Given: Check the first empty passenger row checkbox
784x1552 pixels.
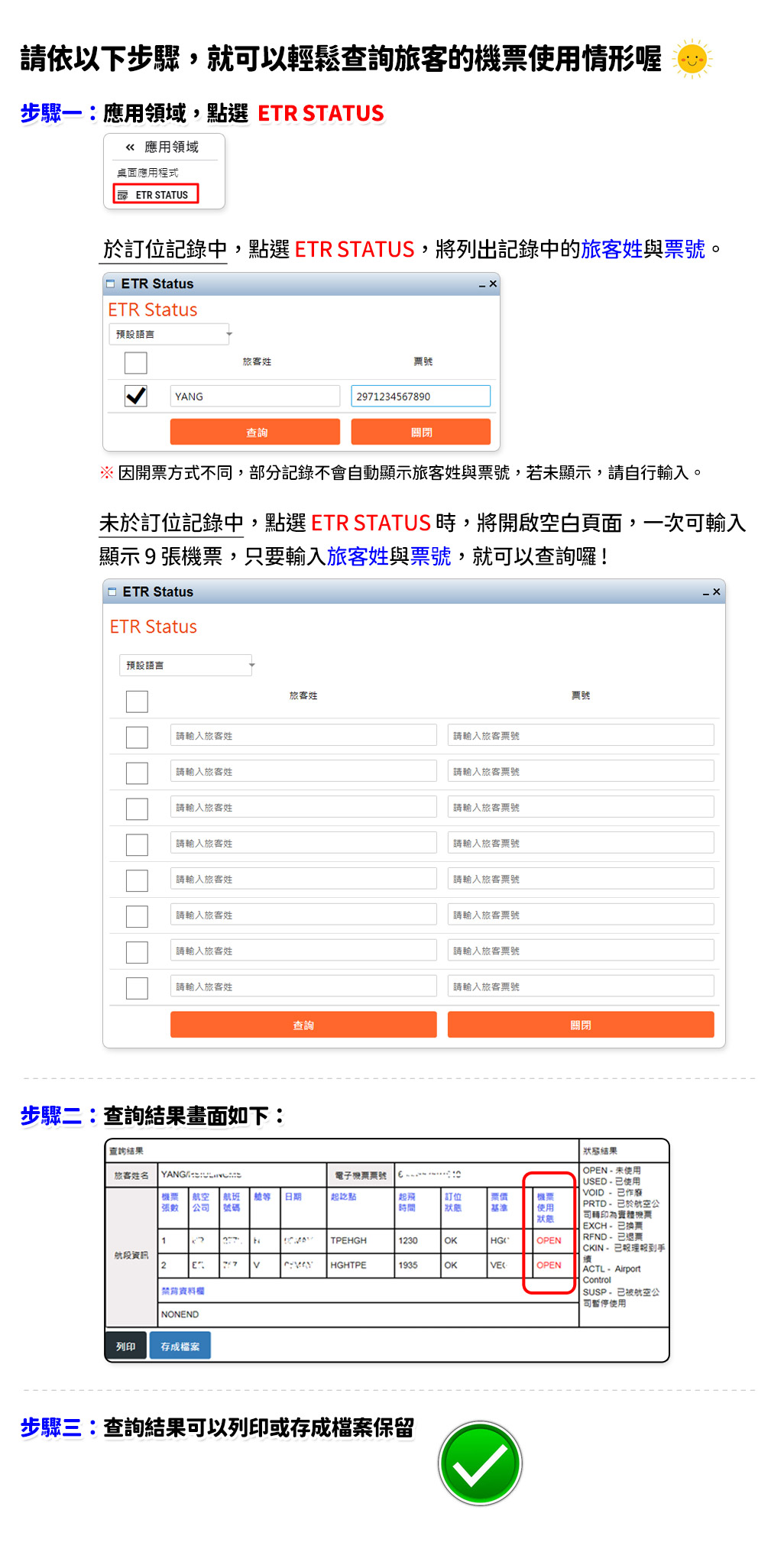Looking at the screenshot, I should pyautogui.click(x=137, y=737).
